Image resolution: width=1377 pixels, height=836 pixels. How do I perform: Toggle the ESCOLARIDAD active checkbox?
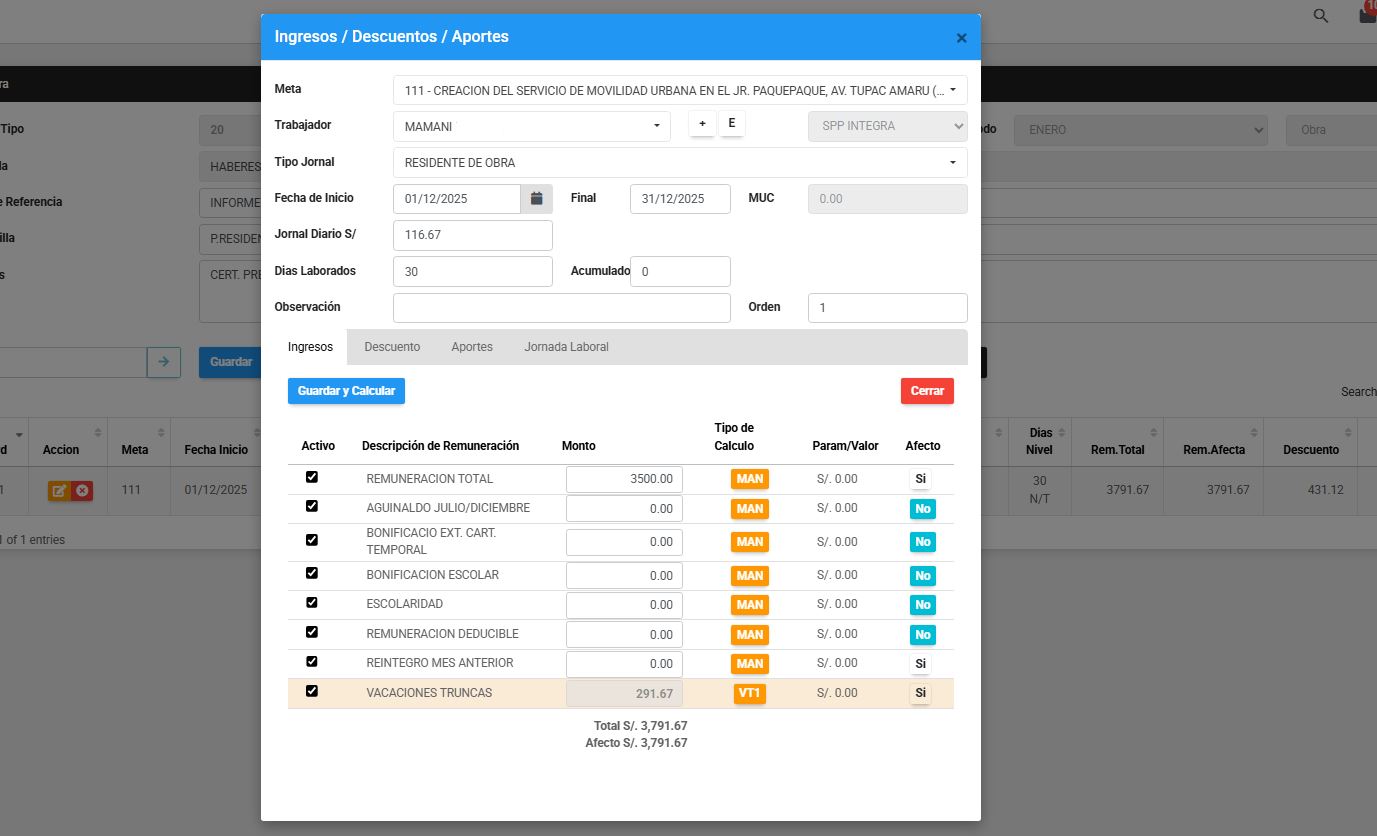point(312,603)
